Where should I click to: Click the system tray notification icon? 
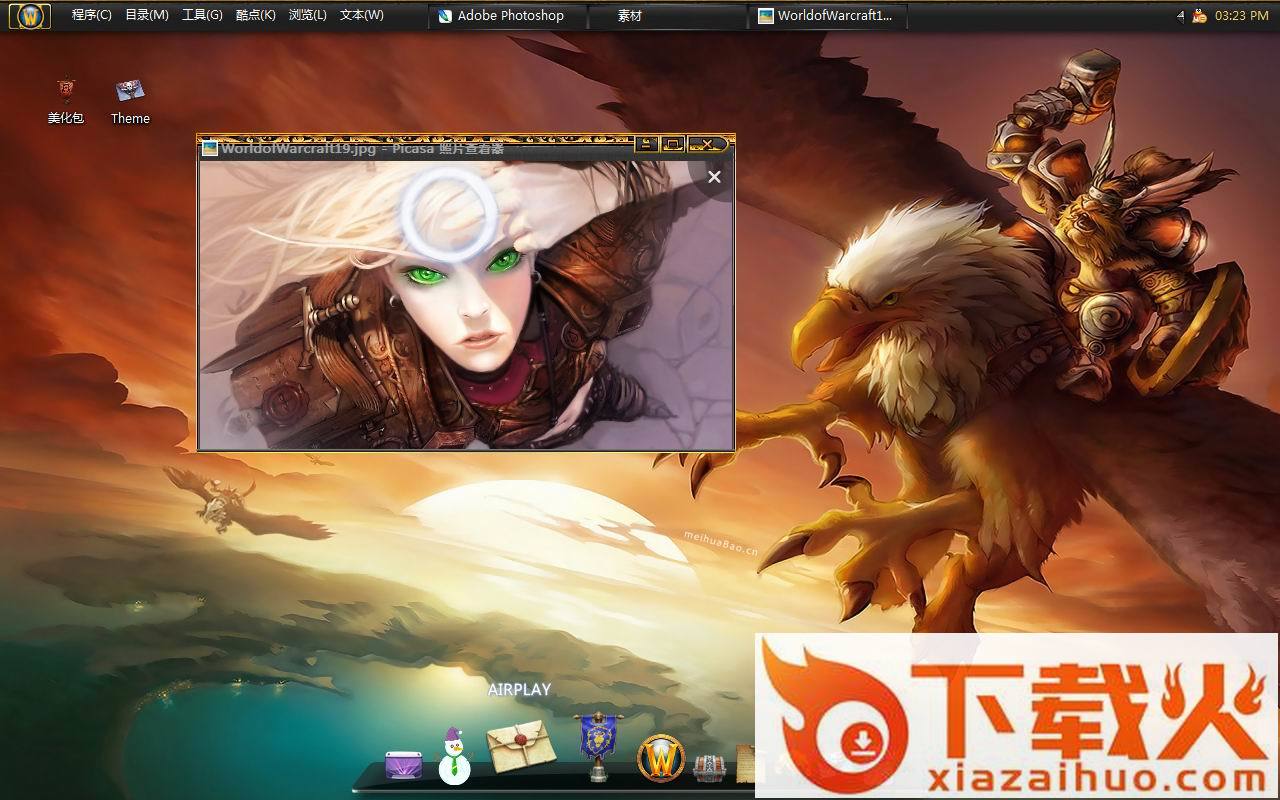(x=1199, y=15)
